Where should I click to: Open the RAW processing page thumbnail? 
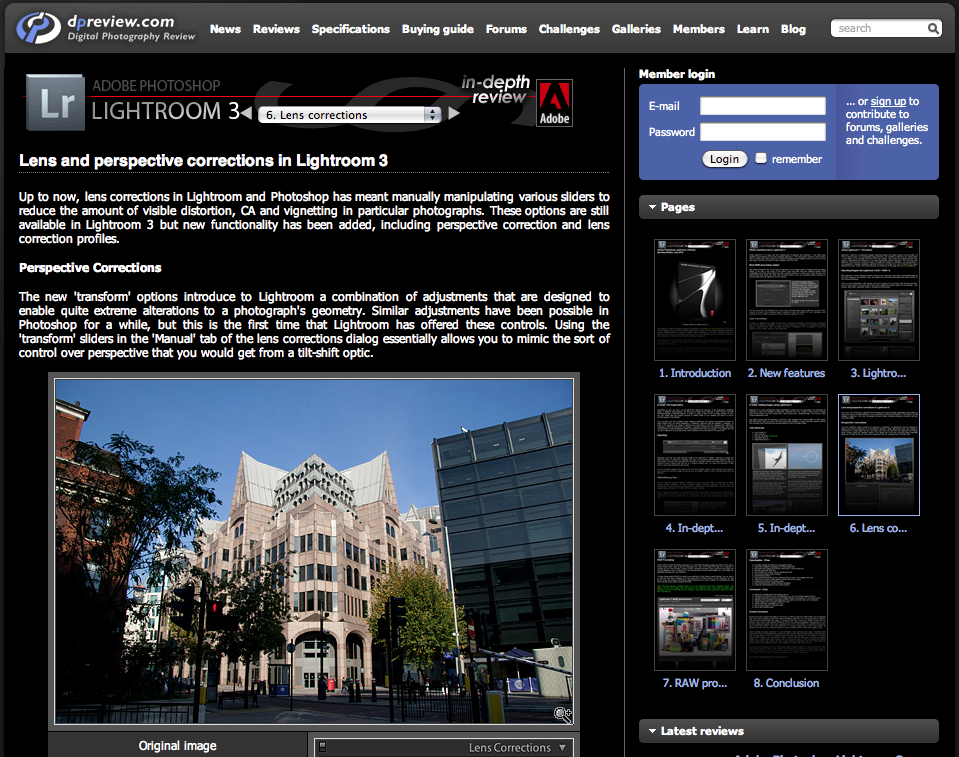tap(695, 610)
